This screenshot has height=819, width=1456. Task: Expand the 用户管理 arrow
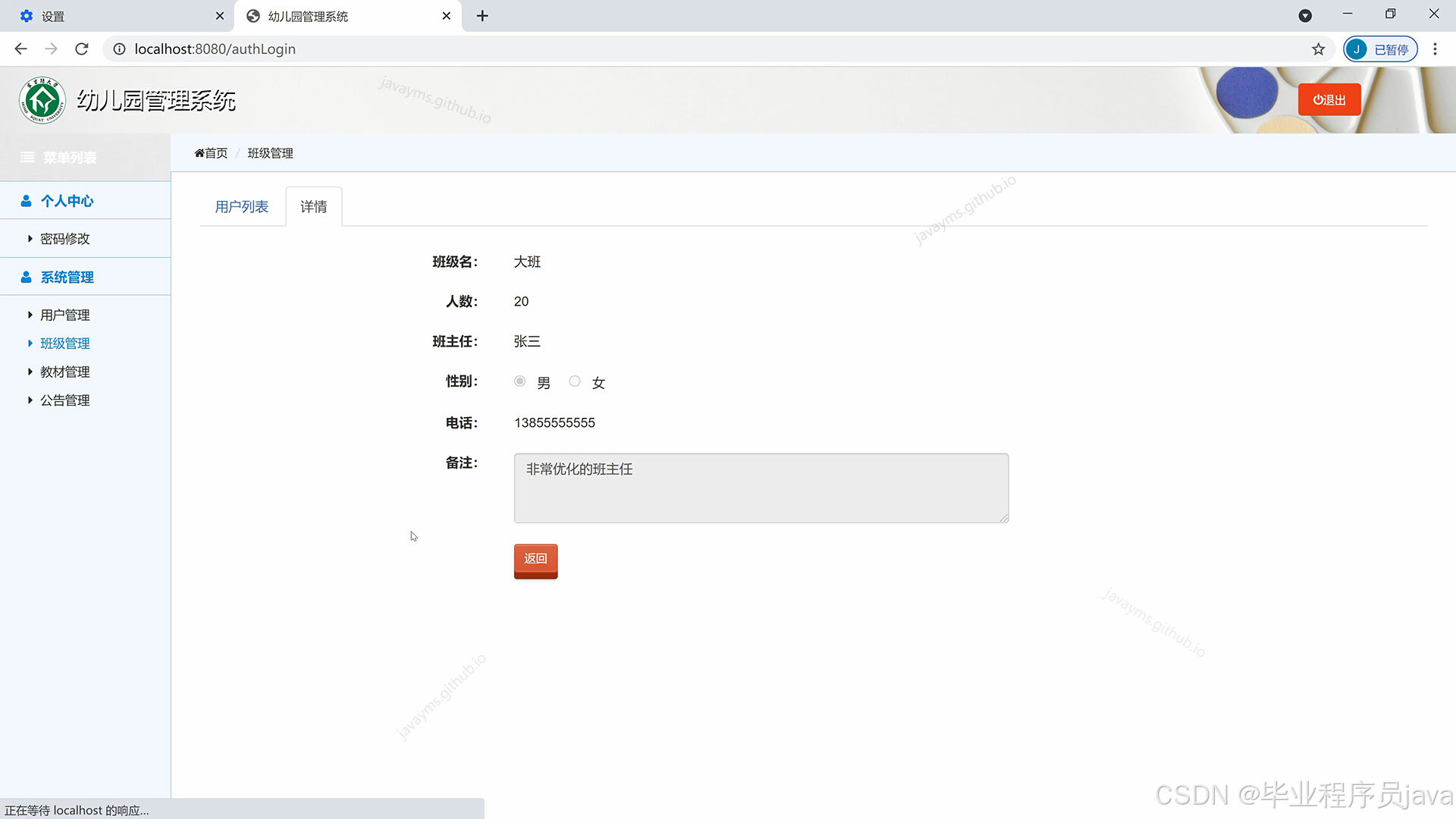pyautogui.click(x=30, y=315)
